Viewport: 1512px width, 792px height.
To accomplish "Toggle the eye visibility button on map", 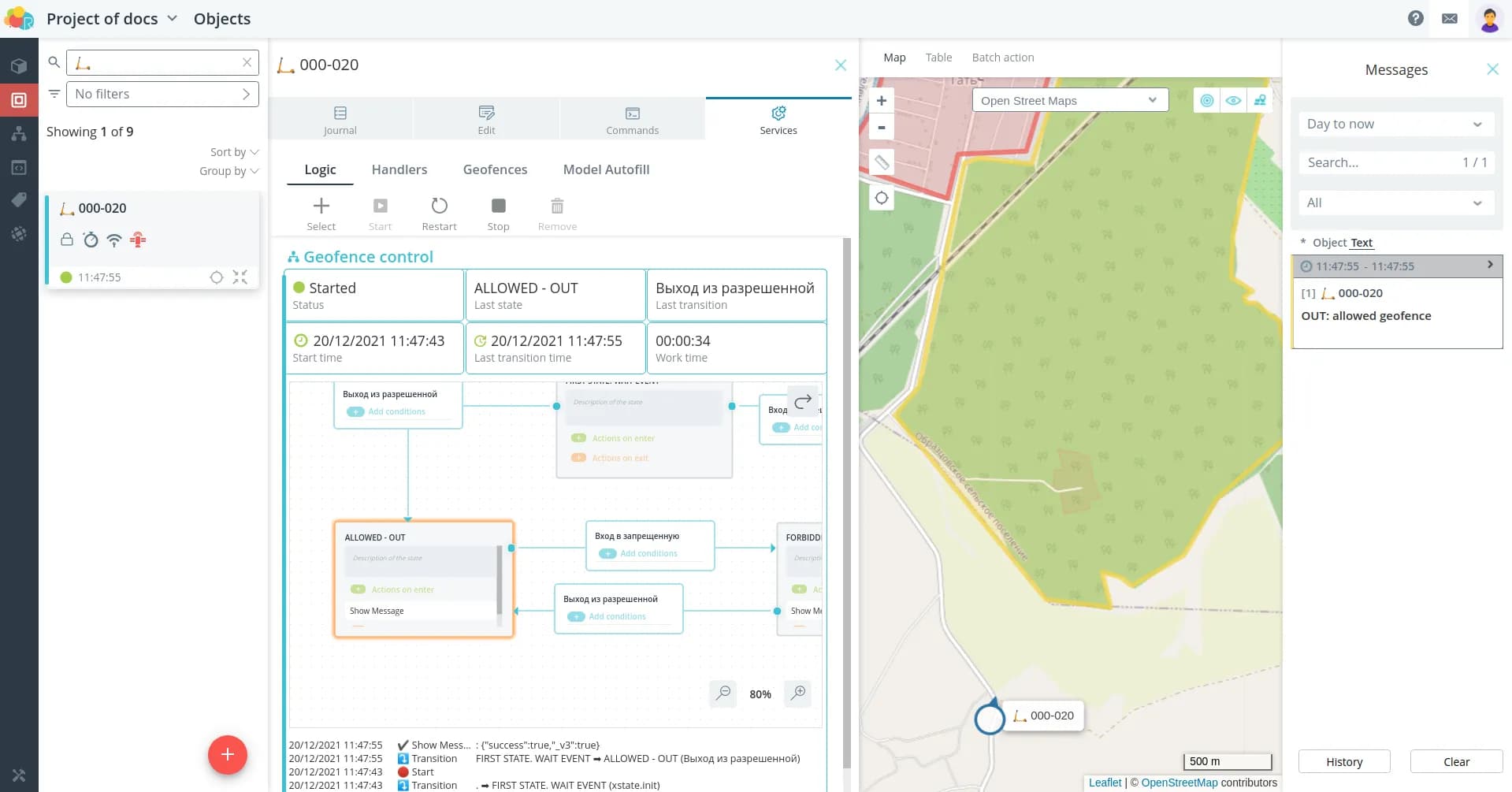I will click(1233, 101).
